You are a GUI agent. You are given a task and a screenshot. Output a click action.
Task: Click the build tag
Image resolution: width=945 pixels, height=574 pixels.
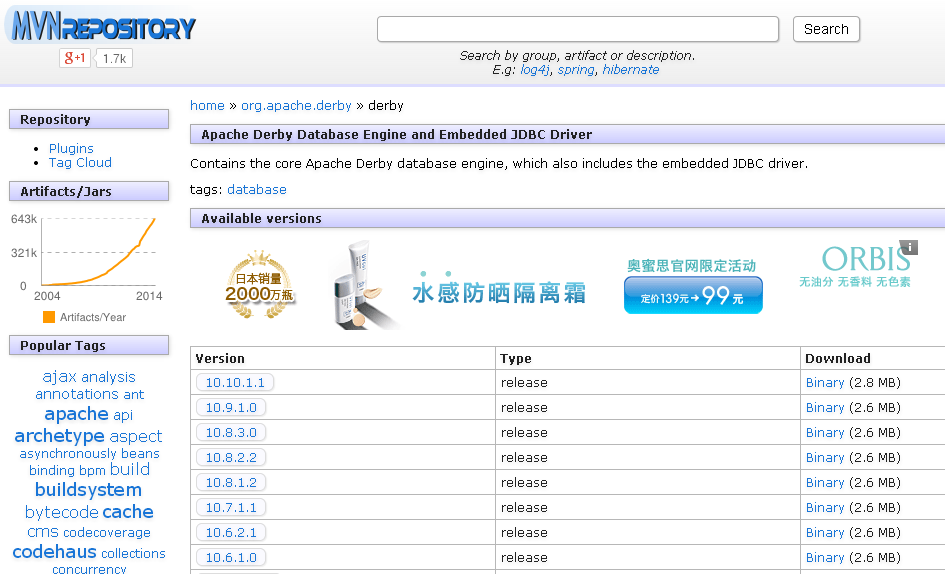click(130, 469)
